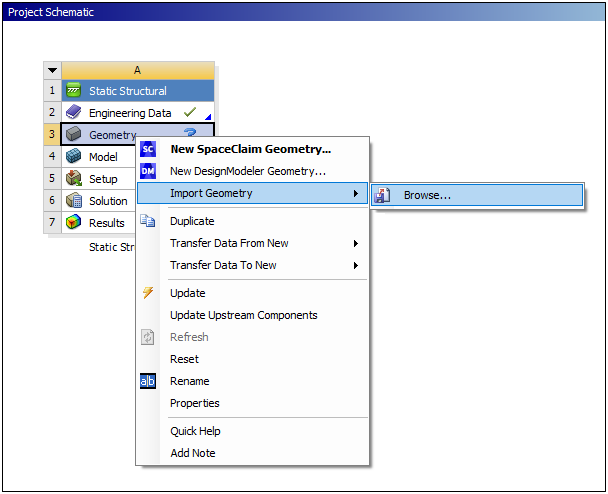Click the Project Schematic title bar
Image resolution: width=608 pixels, height=494 pixels.
point(304,12)
